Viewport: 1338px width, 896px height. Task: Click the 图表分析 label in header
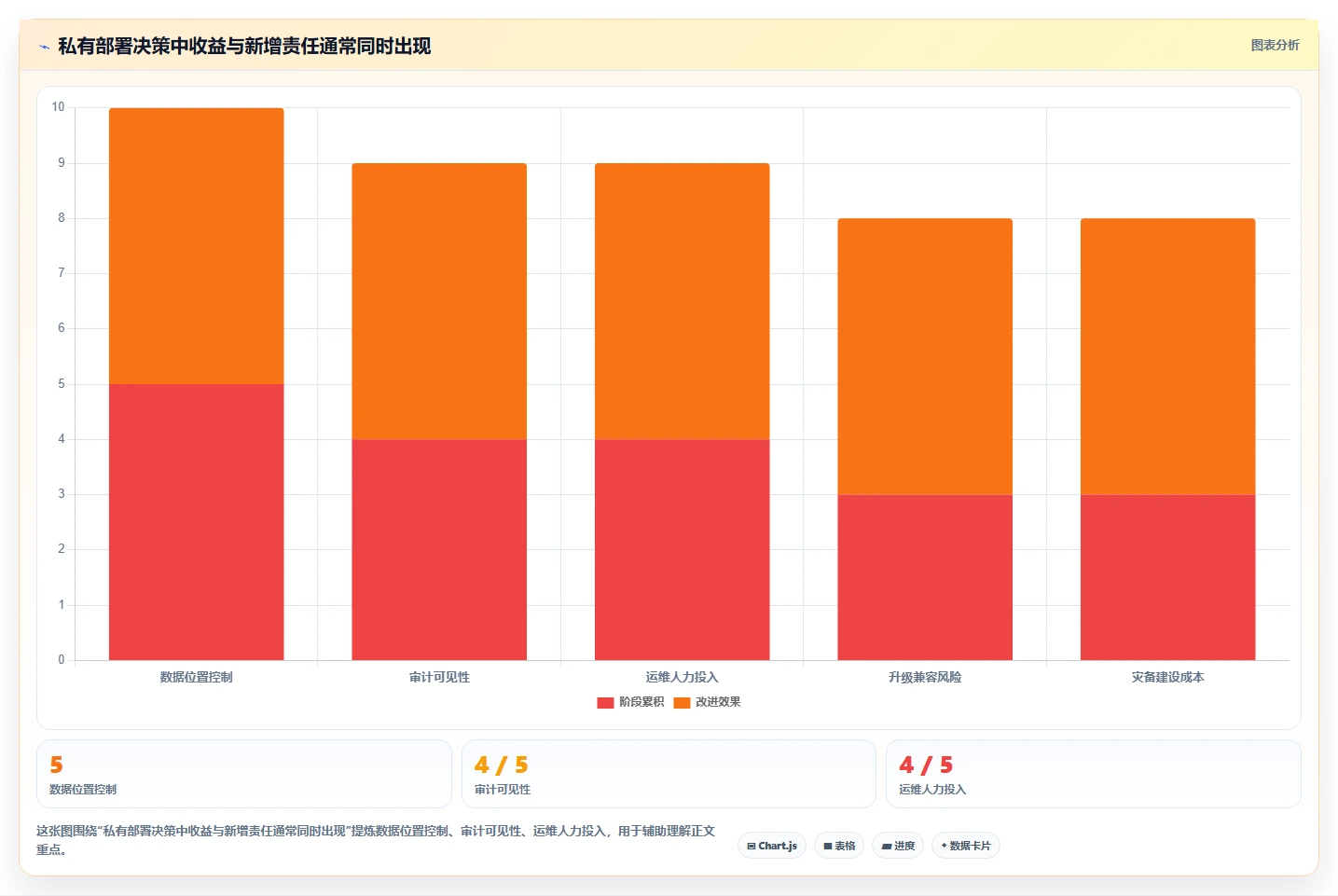pyautogui.click(x=1275, y=45)
